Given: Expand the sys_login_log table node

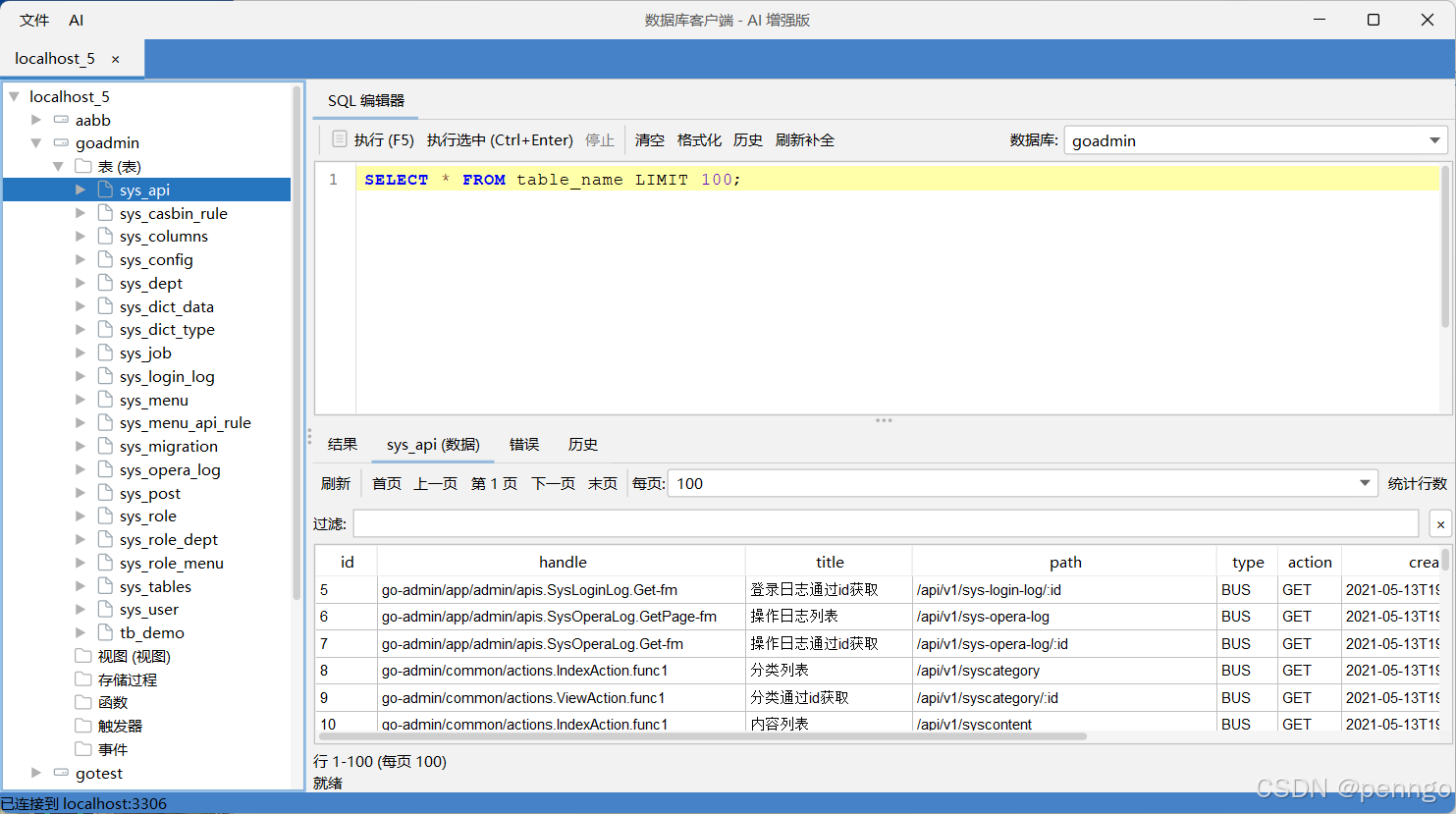Looking at the screenshot, I should click(x=81, y=376).
